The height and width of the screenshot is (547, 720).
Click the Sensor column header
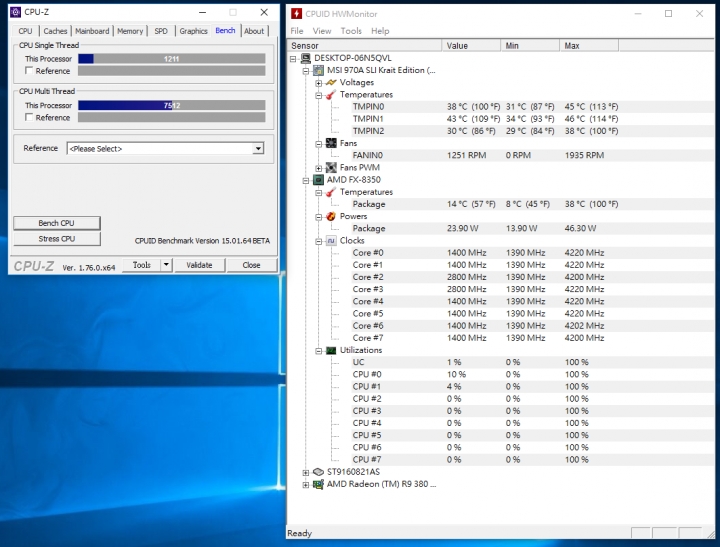point(365,45)
